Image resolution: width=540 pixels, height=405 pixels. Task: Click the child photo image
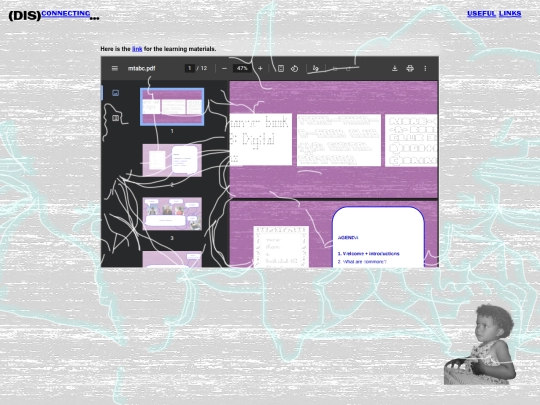480,344
